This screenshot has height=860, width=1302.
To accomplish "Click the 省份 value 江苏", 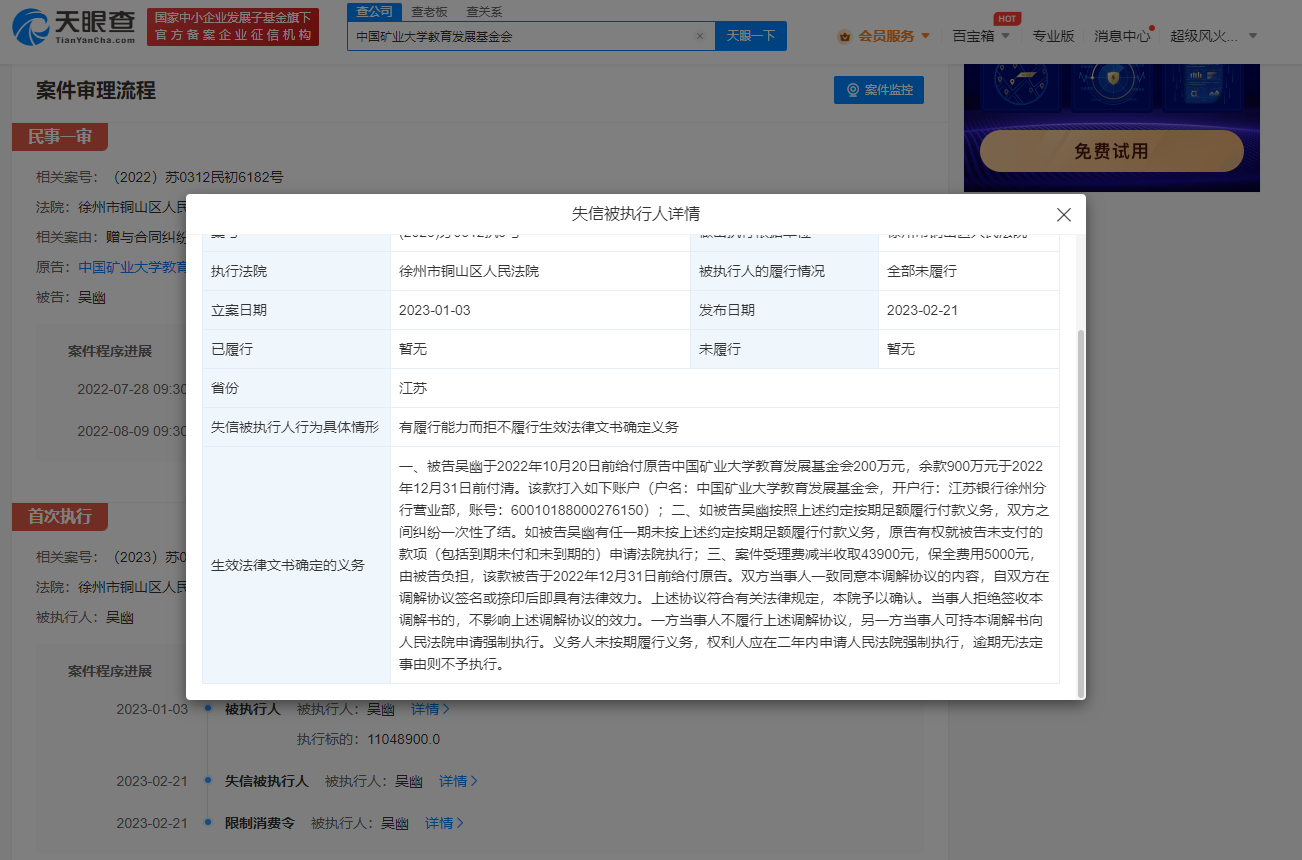I will pos(413,388).
